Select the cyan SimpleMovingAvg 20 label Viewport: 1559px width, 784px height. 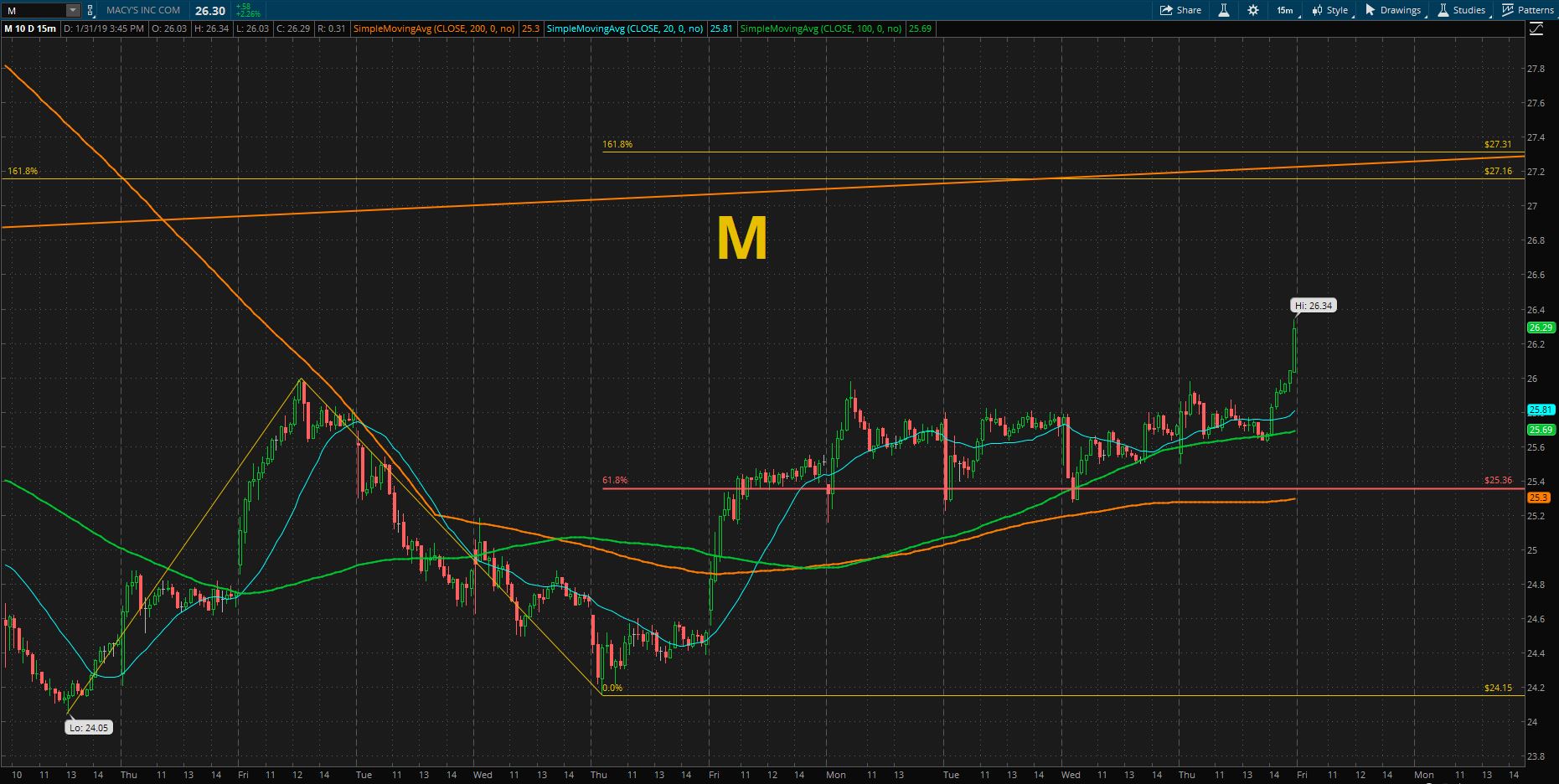624,28
